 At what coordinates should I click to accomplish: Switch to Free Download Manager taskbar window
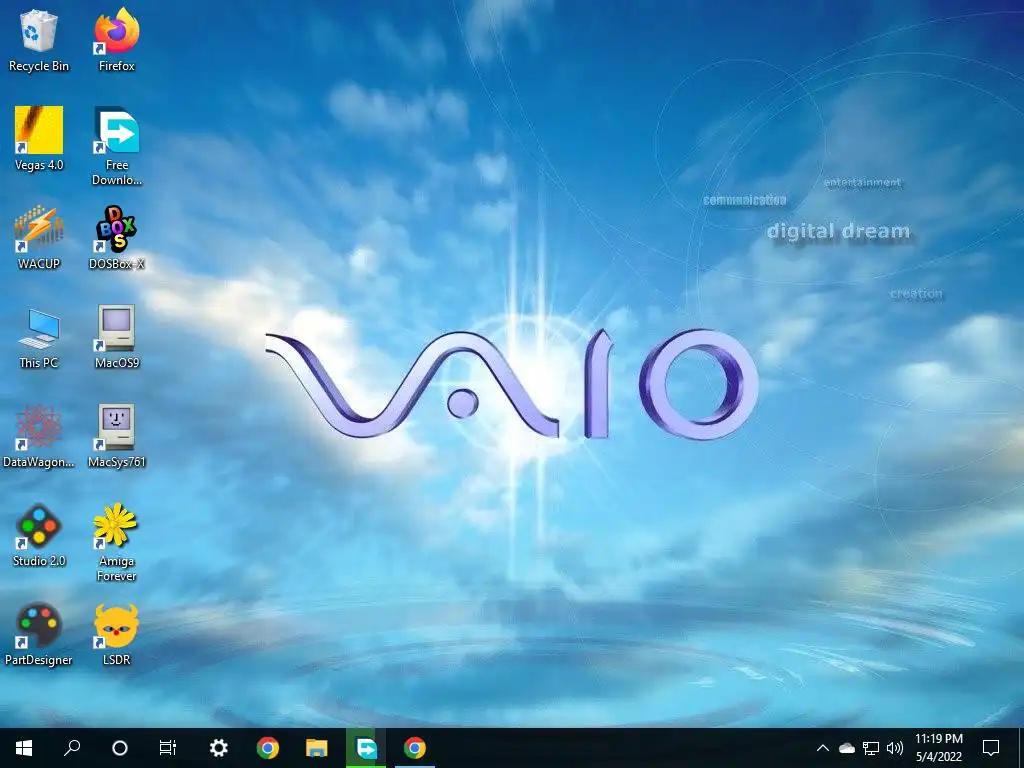tap(366, 748)
